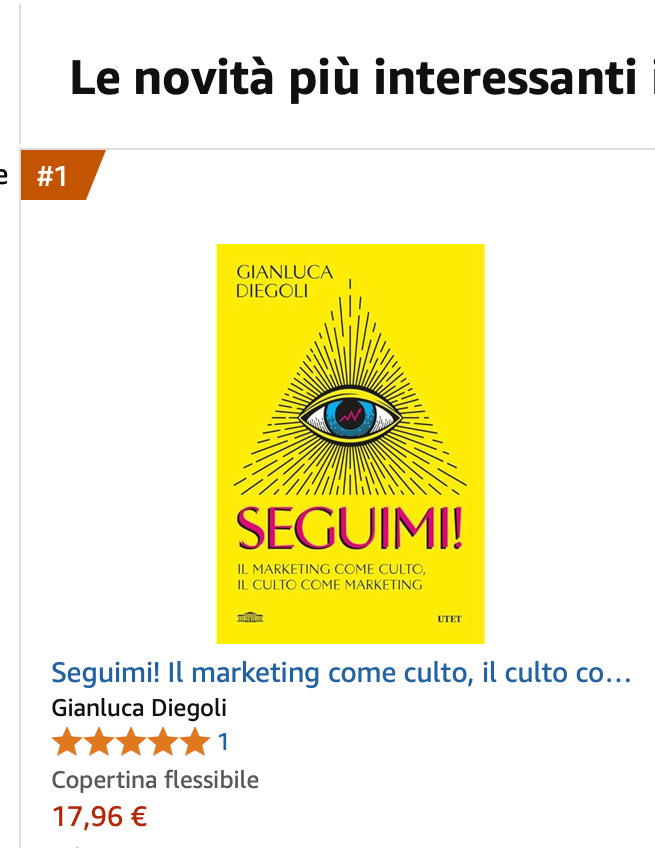Click the third orange rating star

pos(131,741)
